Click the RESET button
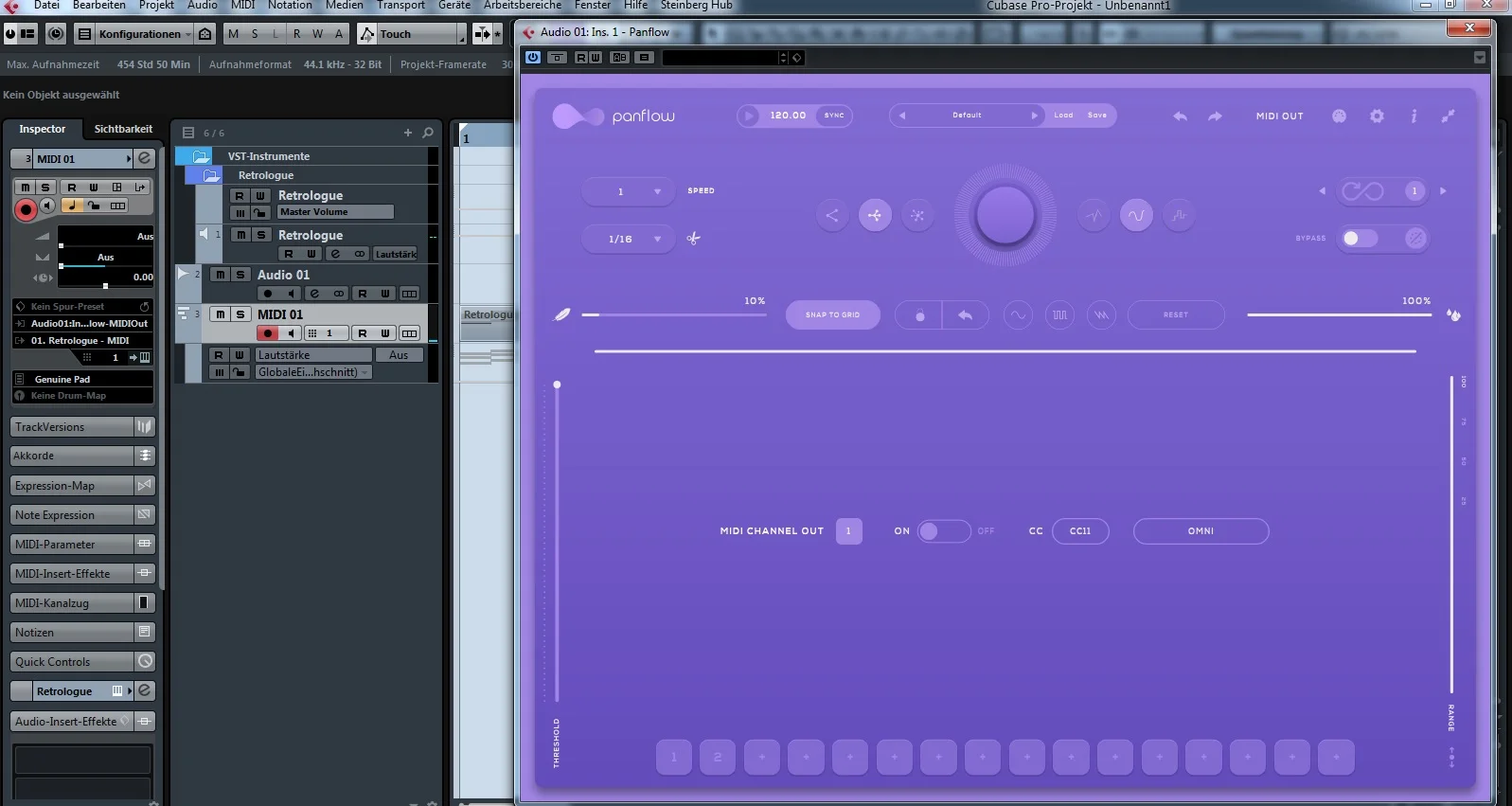The image size is (1512, 806). pyautogui.click(x=1176, y=314)
